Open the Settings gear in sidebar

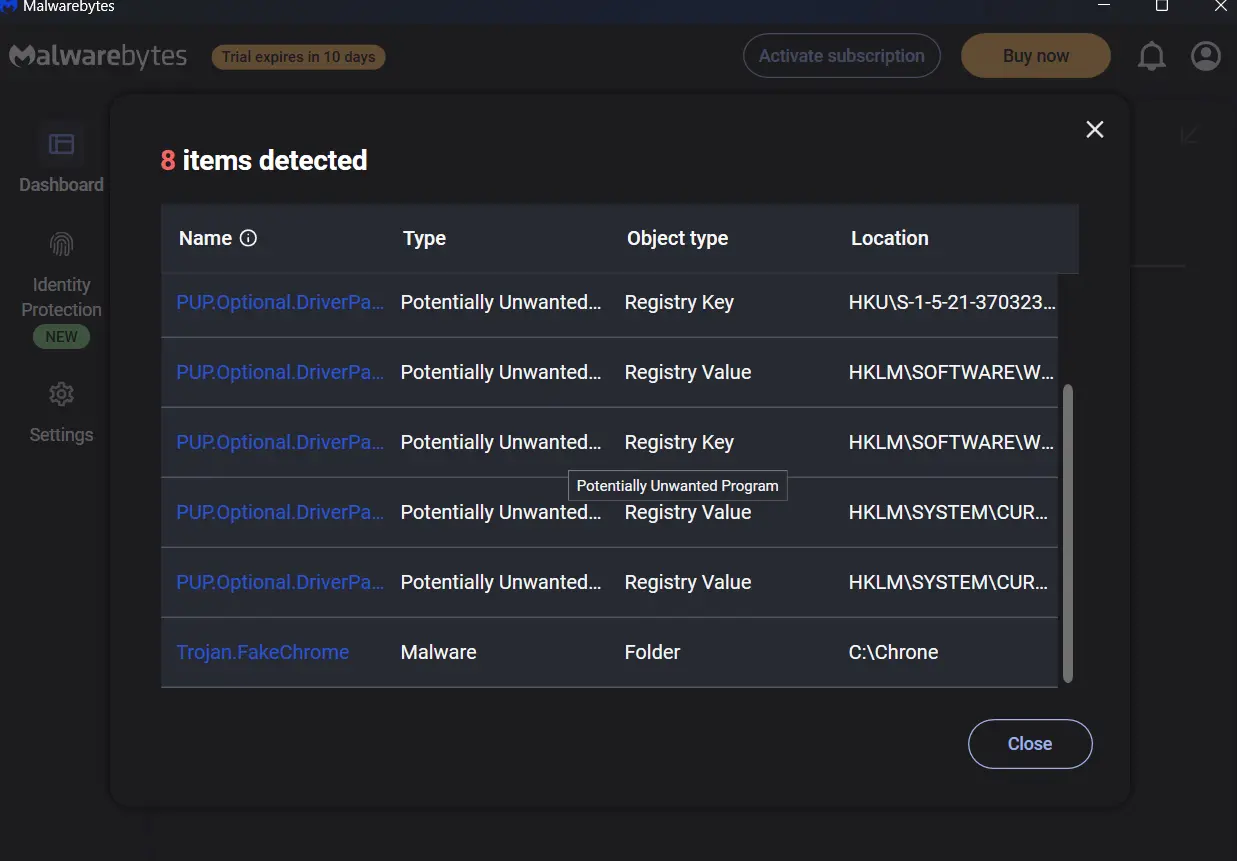[x=61, y=394]
